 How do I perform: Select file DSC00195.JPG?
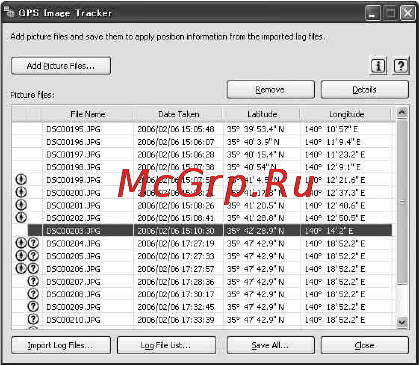[x=73, y=129]
